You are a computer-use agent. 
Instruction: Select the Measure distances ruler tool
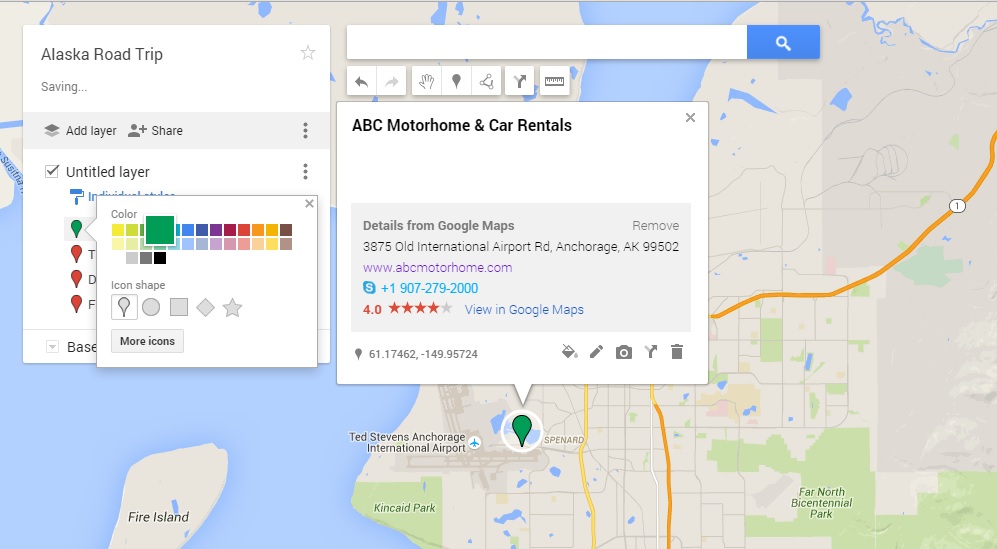pos(554,81)
